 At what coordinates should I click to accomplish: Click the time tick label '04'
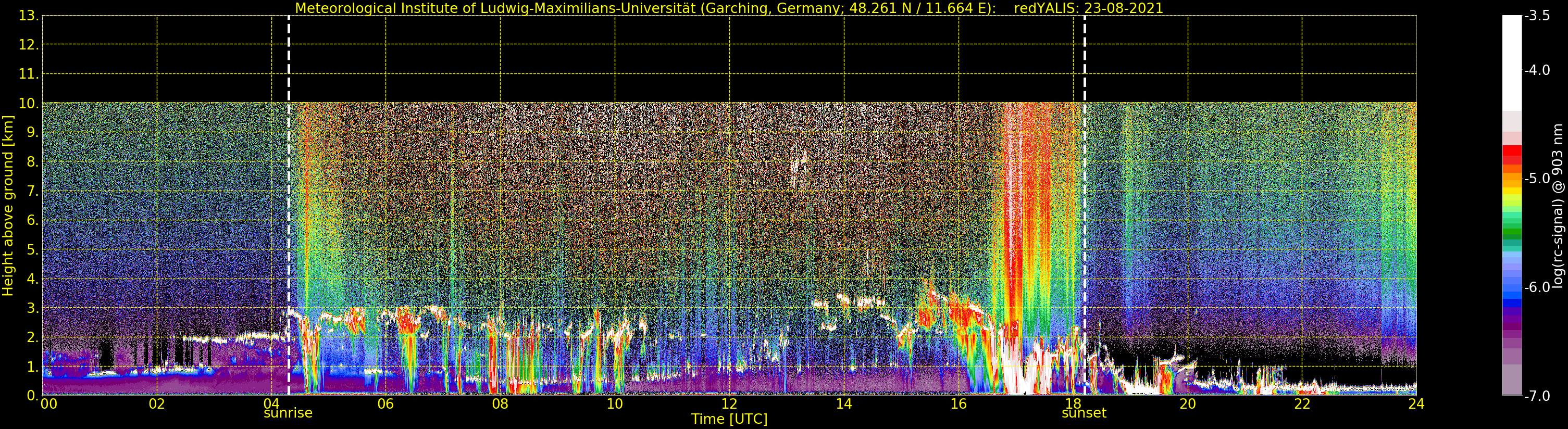click(x=271, y=404)
